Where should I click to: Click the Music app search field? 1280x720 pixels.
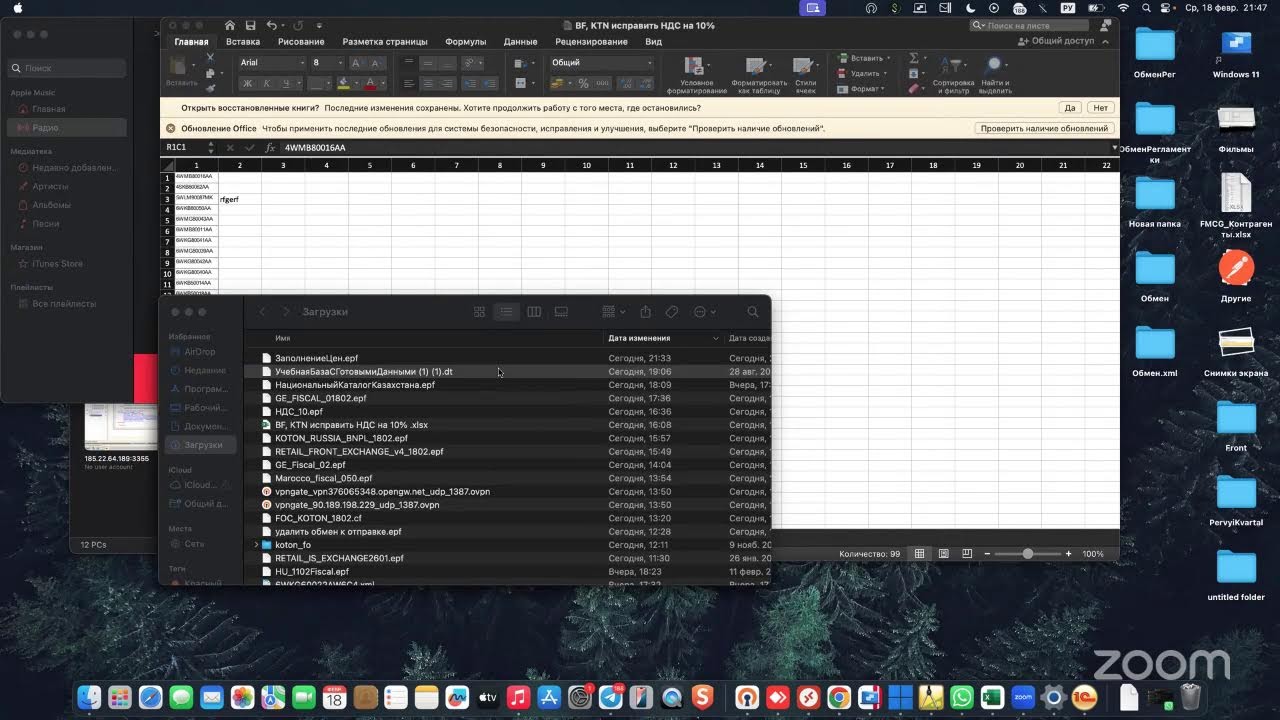click(x=67, y=68)
